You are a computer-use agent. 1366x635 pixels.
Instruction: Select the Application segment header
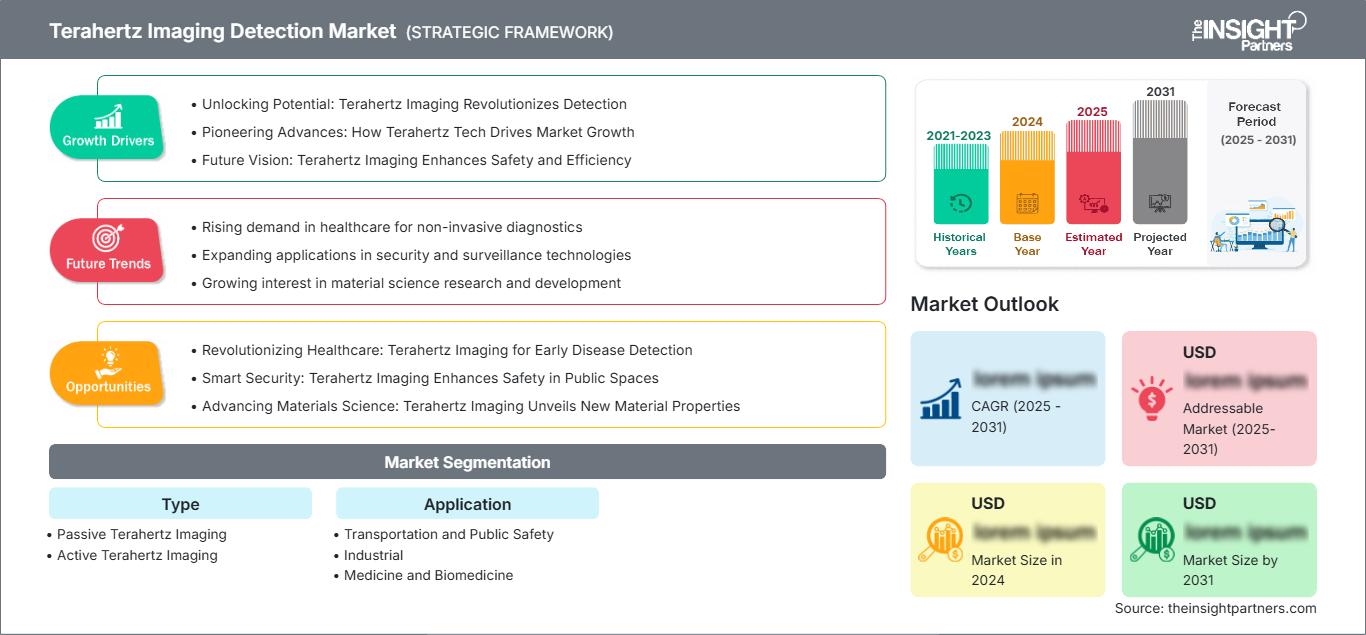coord(467,504)
